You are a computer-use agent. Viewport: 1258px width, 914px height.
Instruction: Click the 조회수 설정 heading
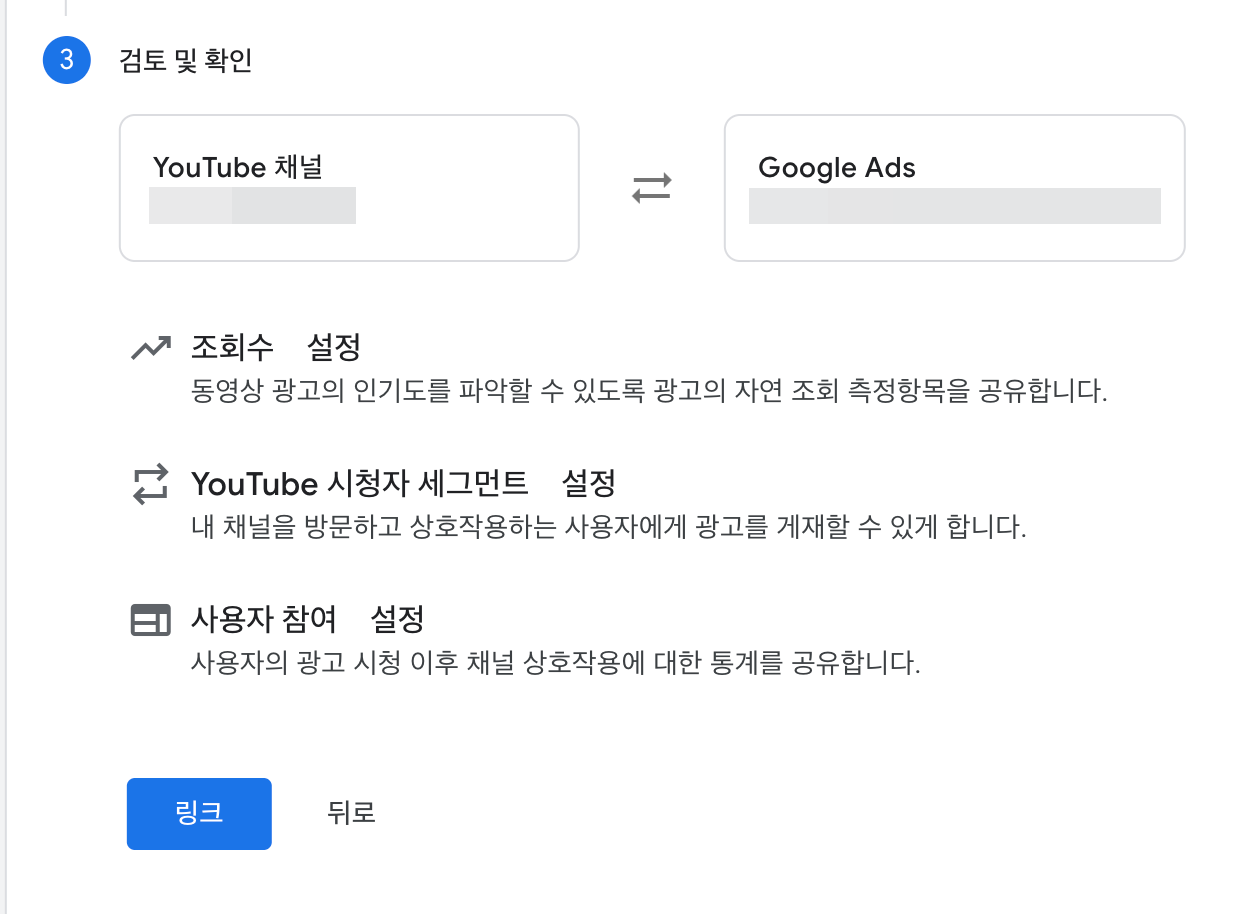coord(276,348)
